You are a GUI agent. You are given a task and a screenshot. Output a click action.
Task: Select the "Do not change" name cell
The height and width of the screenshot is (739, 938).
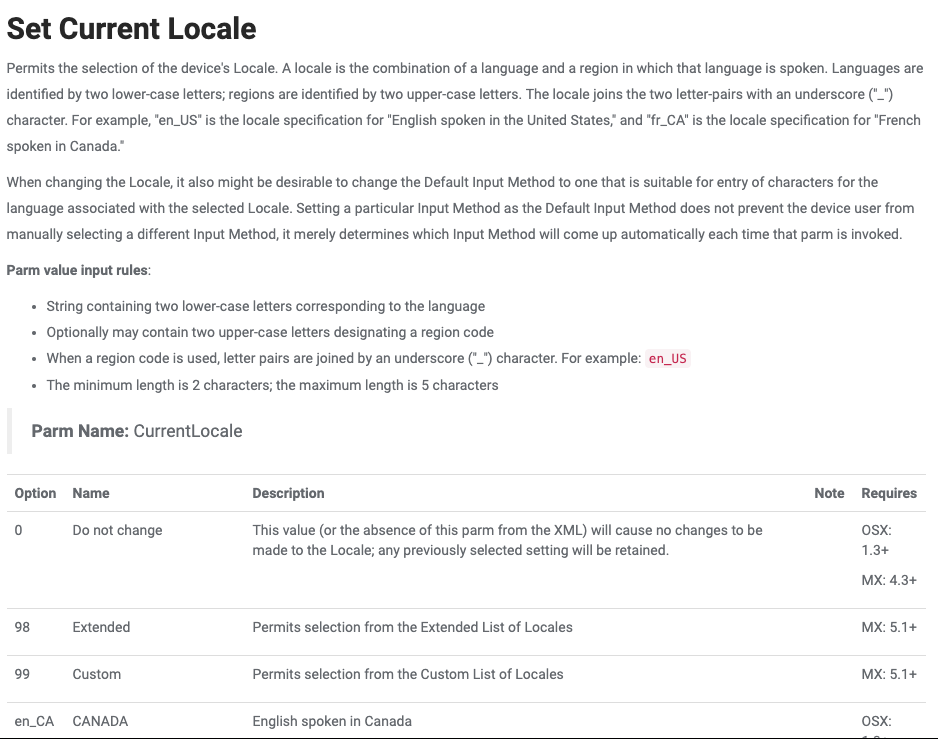117,530
